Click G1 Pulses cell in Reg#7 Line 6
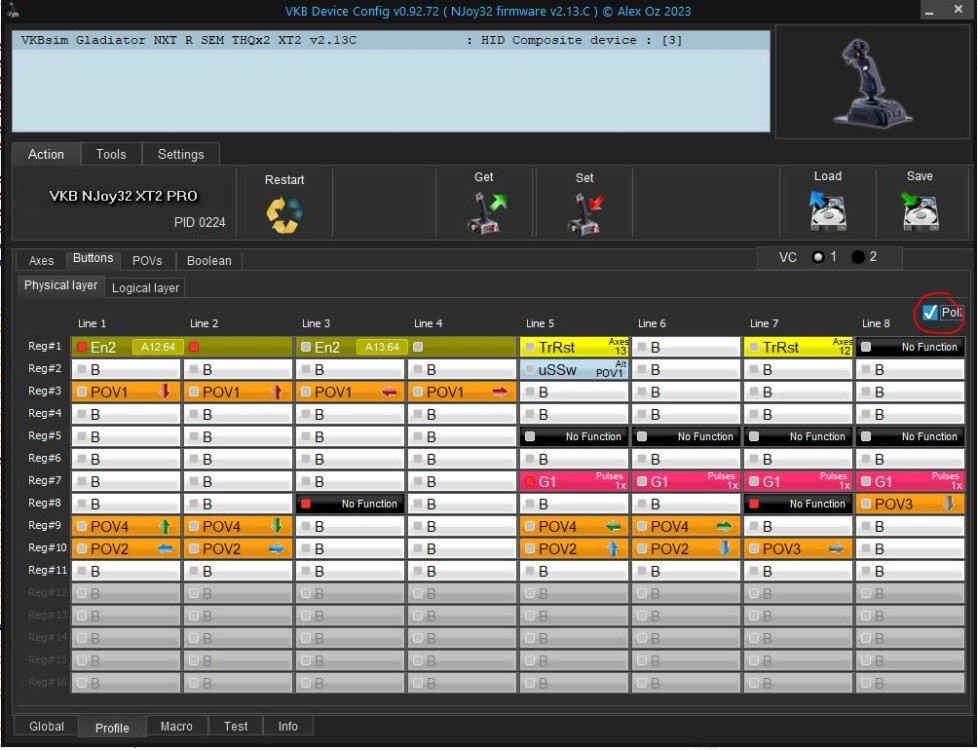 [x=686, y=481]
